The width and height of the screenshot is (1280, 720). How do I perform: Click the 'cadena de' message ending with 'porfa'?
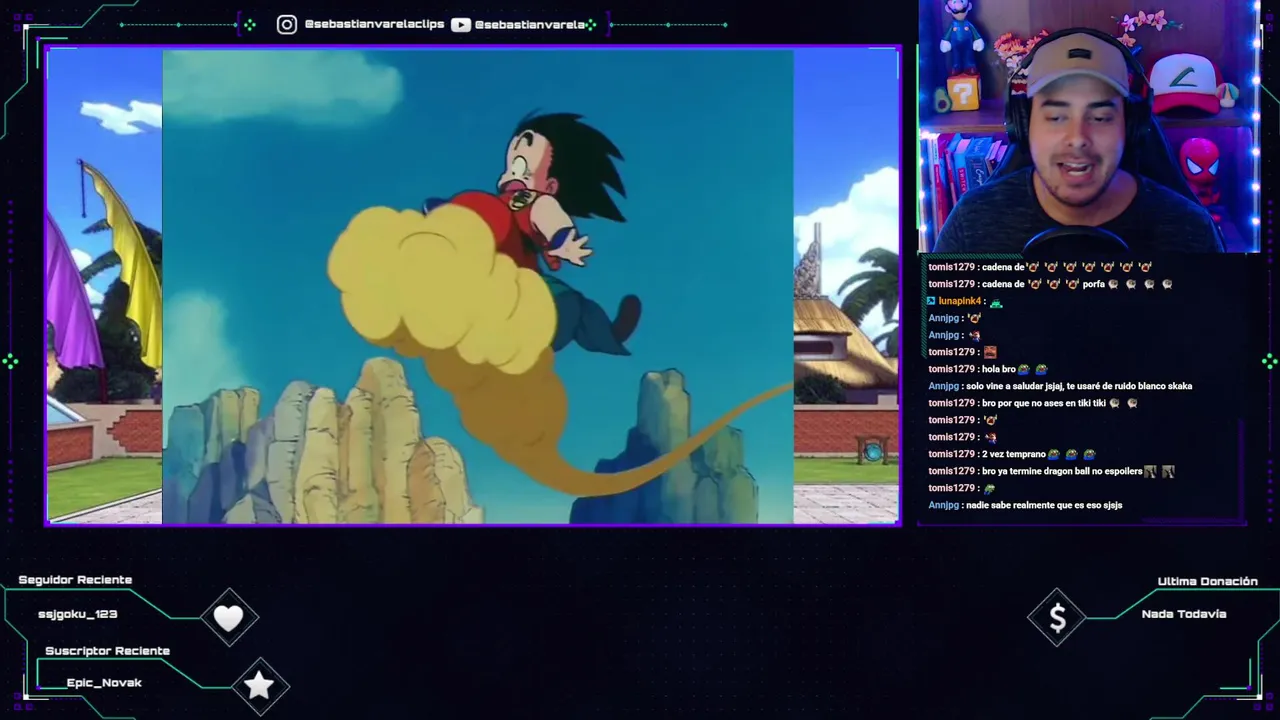coord(1050,284)
